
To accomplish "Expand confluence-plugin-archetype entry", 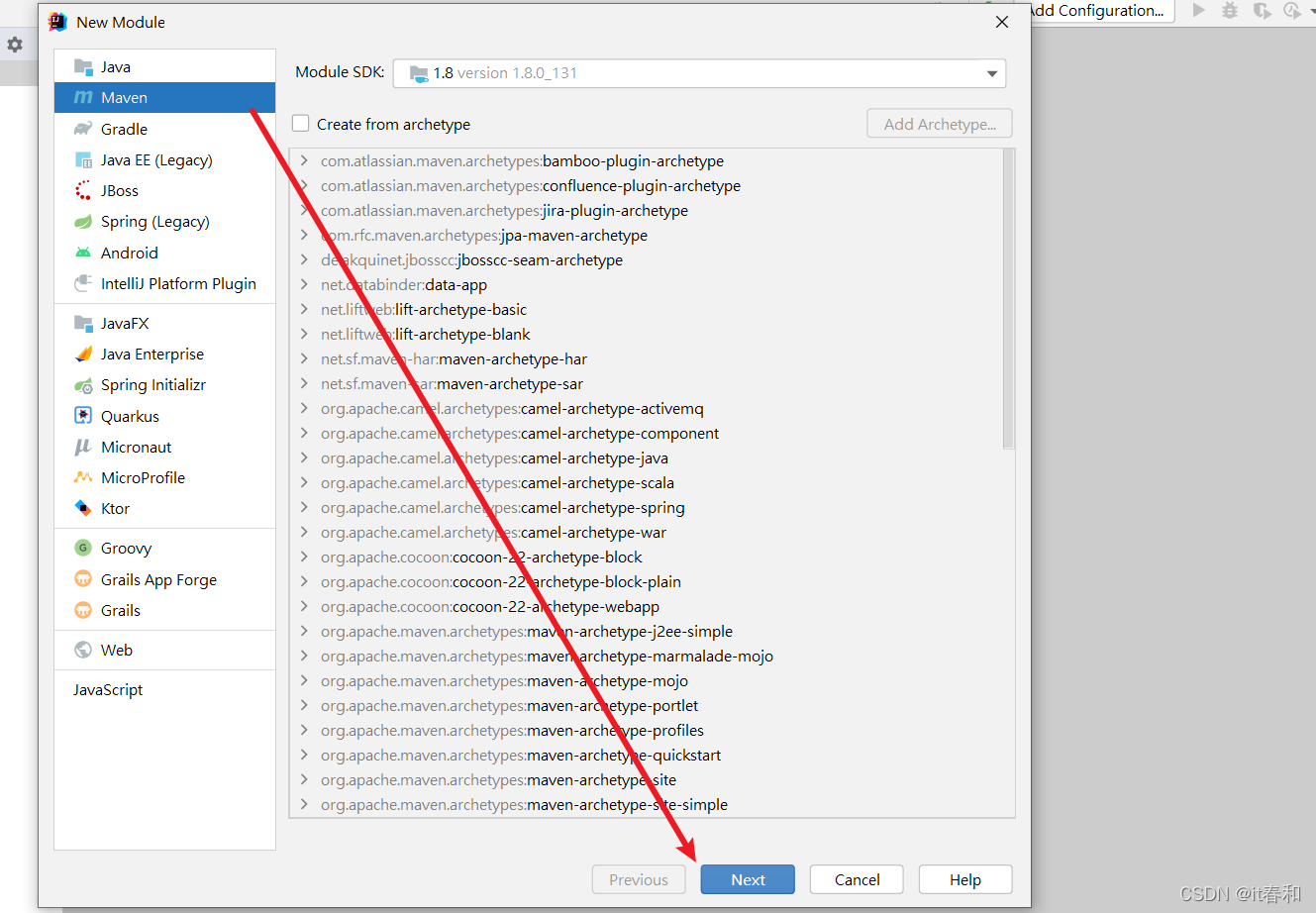I will pyautogui.click(x=304, y=185).
